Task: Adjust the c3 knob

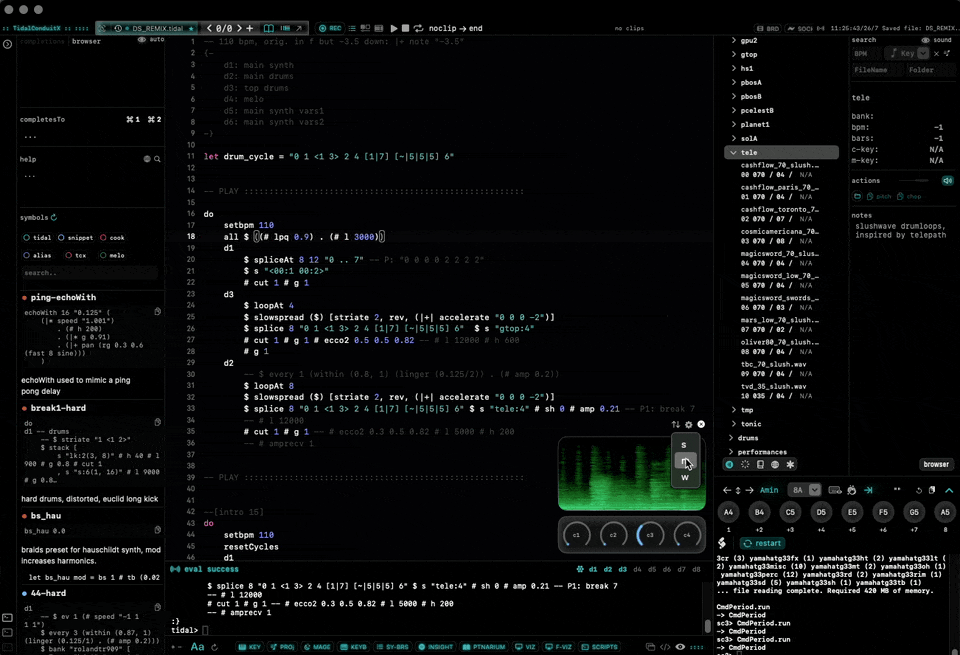Action: tap(650, 535)
